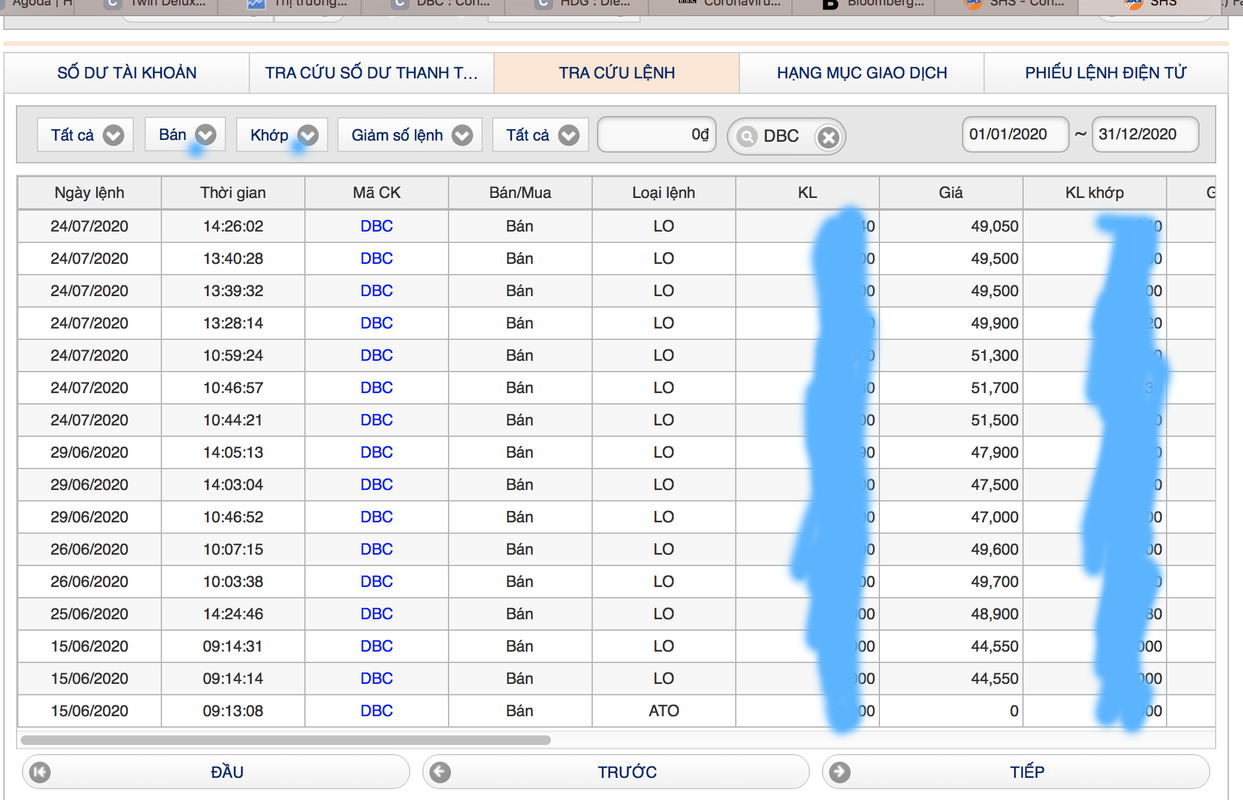This screenshot has width=1243, height=800.
Task: Select the ATO order type cell
Action: click(x=664, y=711)
